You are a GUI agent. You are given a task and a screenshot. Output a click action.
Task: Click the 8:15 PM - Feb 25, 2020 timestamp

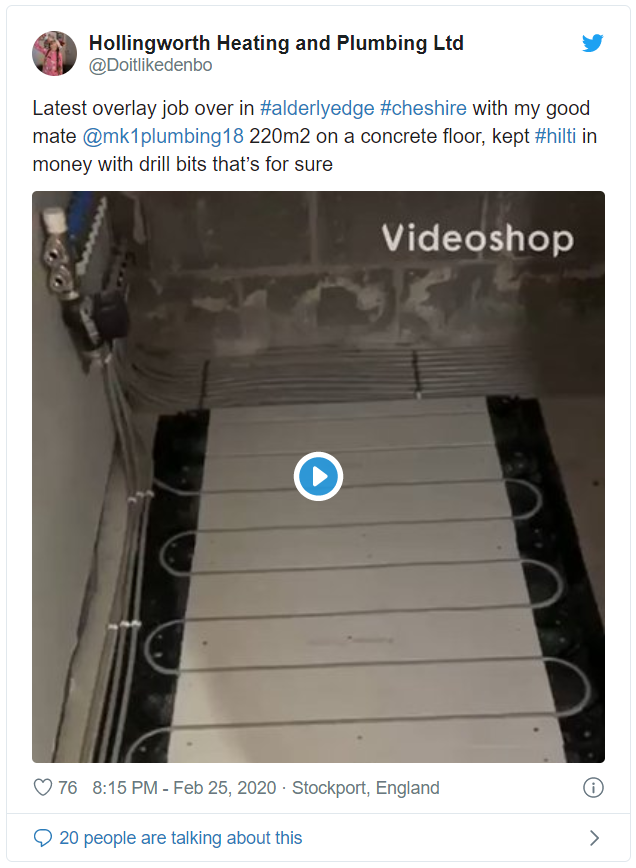(184, 788)
